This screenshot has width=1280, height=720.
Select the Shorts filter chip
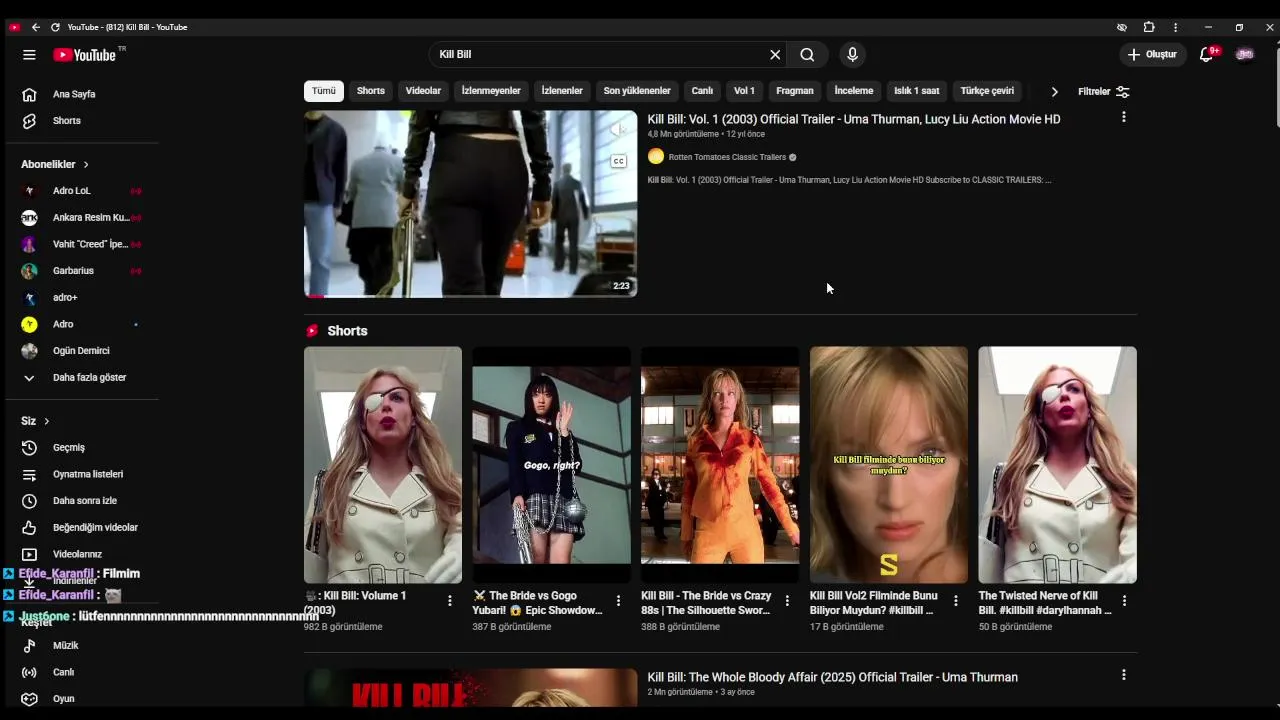pos(371,91)
